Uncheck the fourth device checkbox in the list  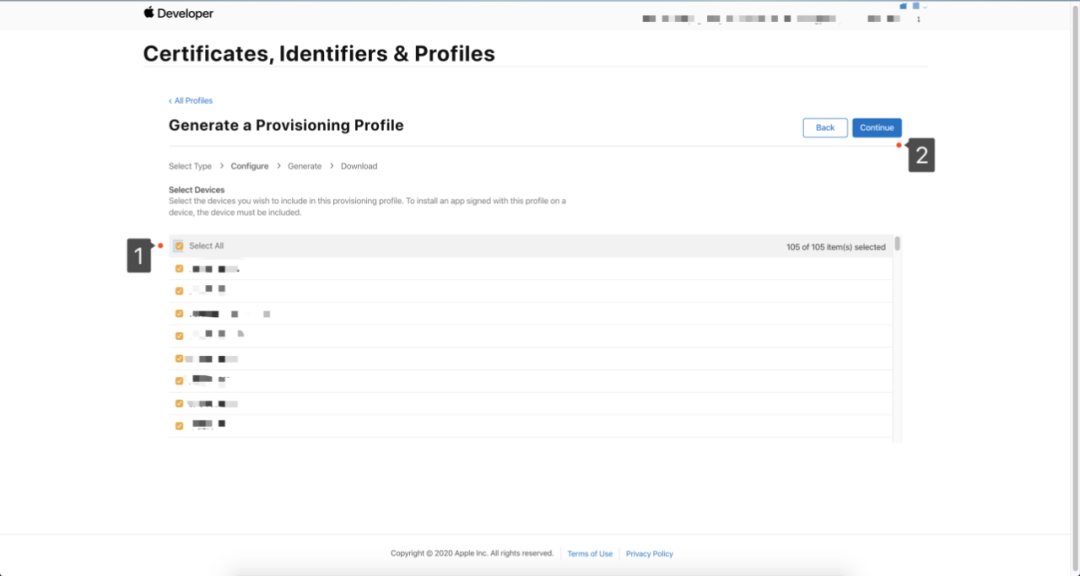coord(179,336)
